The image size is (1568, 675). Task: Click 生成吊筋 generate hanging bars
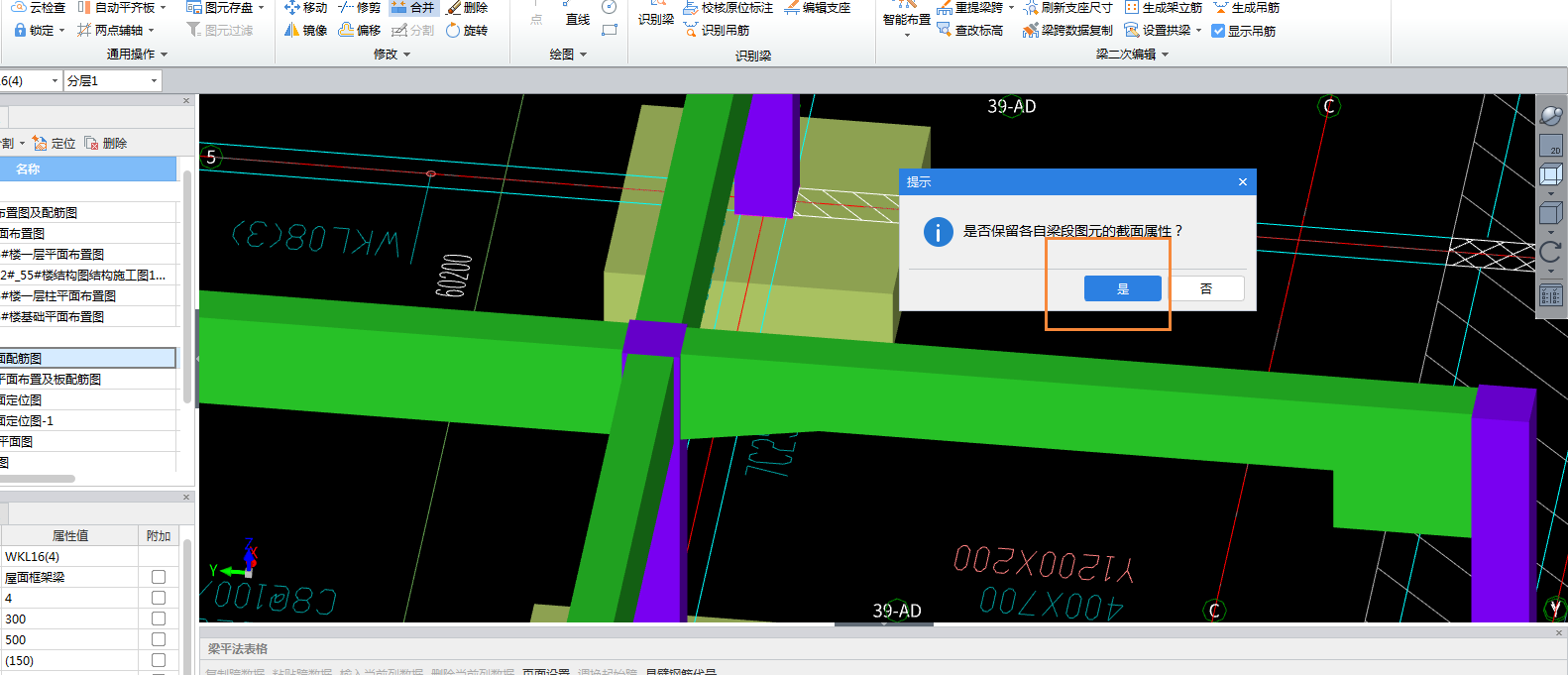click(1247, 7)
